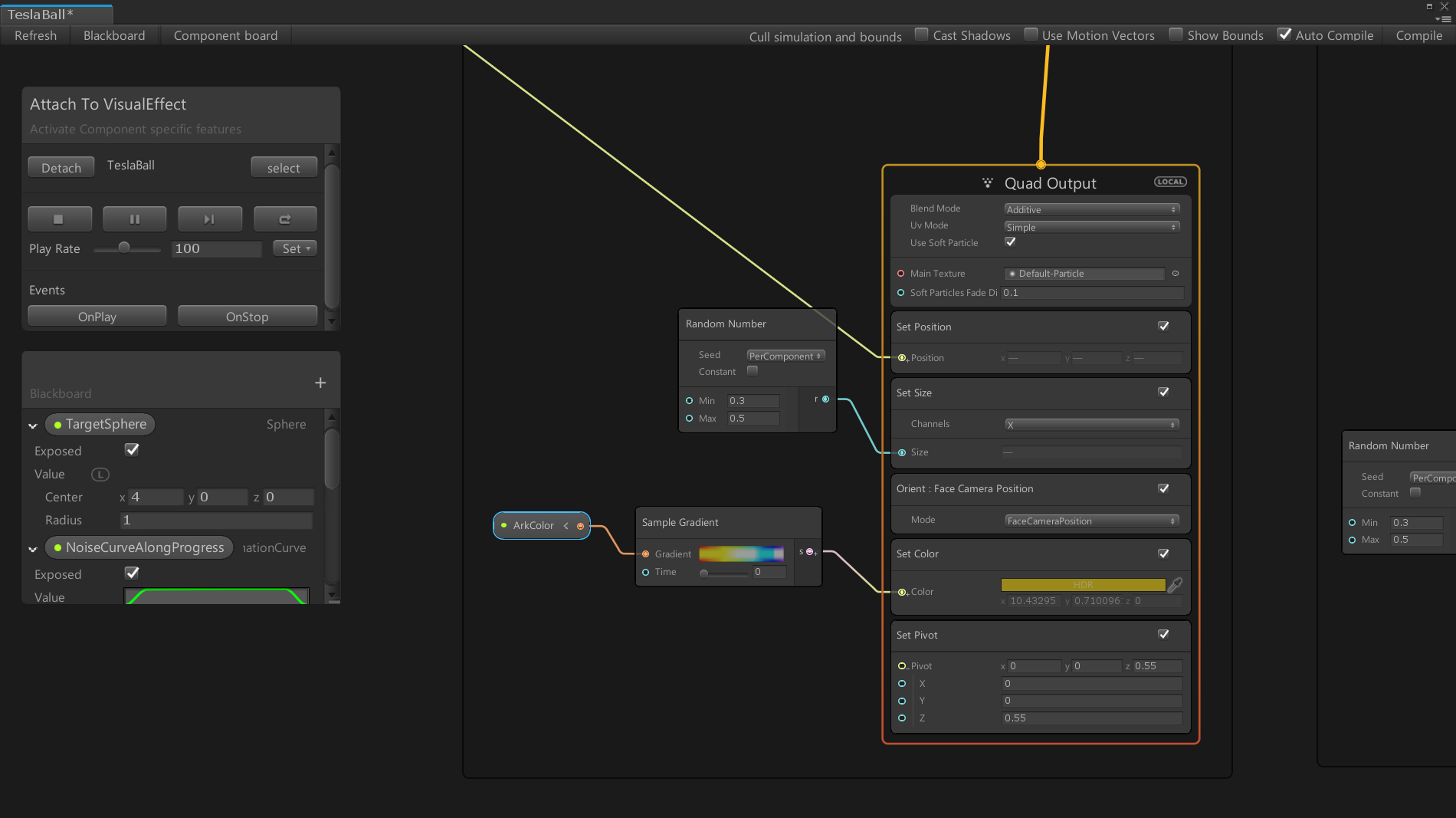The width and height of the screenshot is (1456, 818).
Task: Pause the visual effect playback
Action: [x=135, y=219]
